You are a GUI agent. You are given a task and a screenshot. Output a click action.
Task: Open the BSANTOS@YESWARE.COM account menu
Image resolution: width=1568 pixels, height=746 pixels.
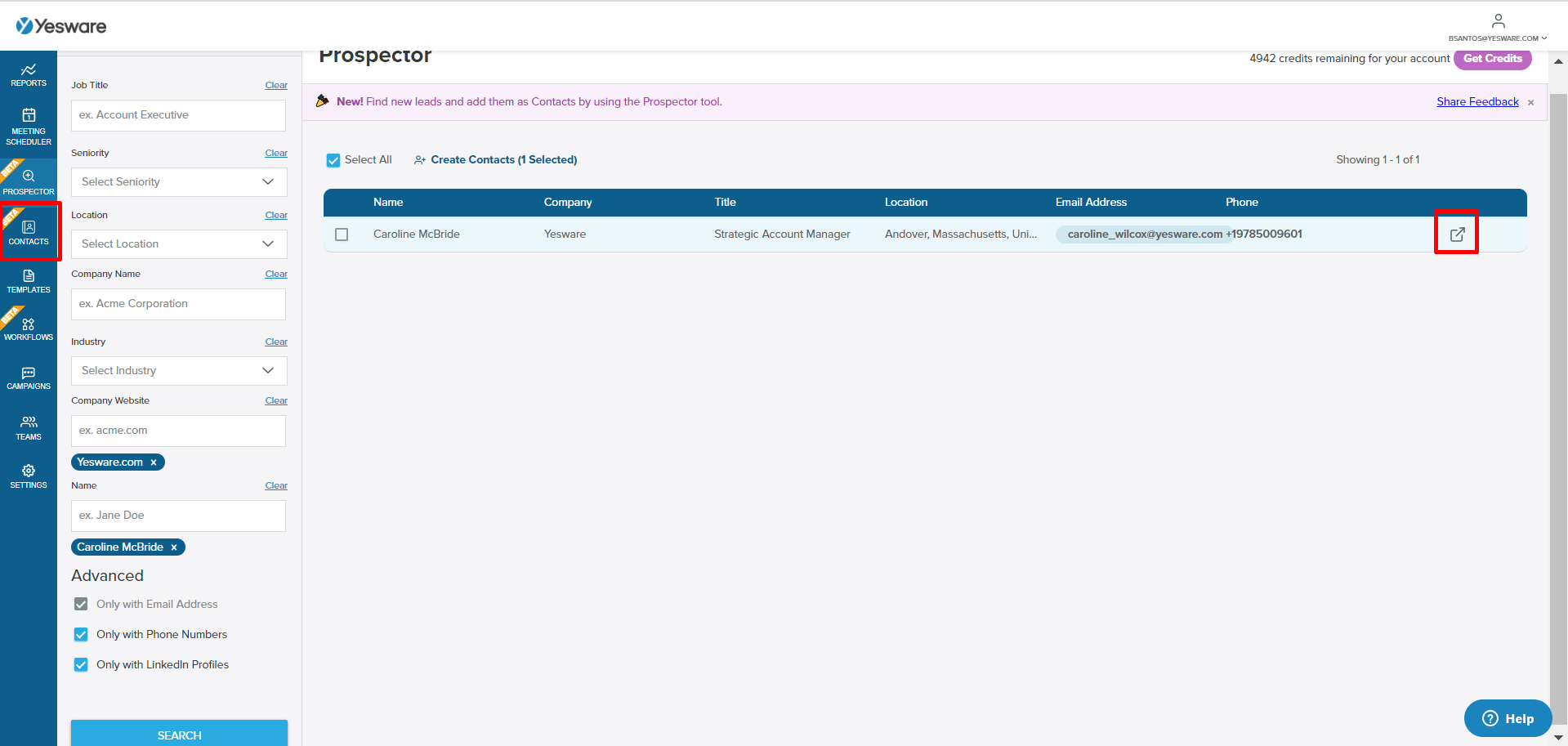click(x=1498, y=38)
